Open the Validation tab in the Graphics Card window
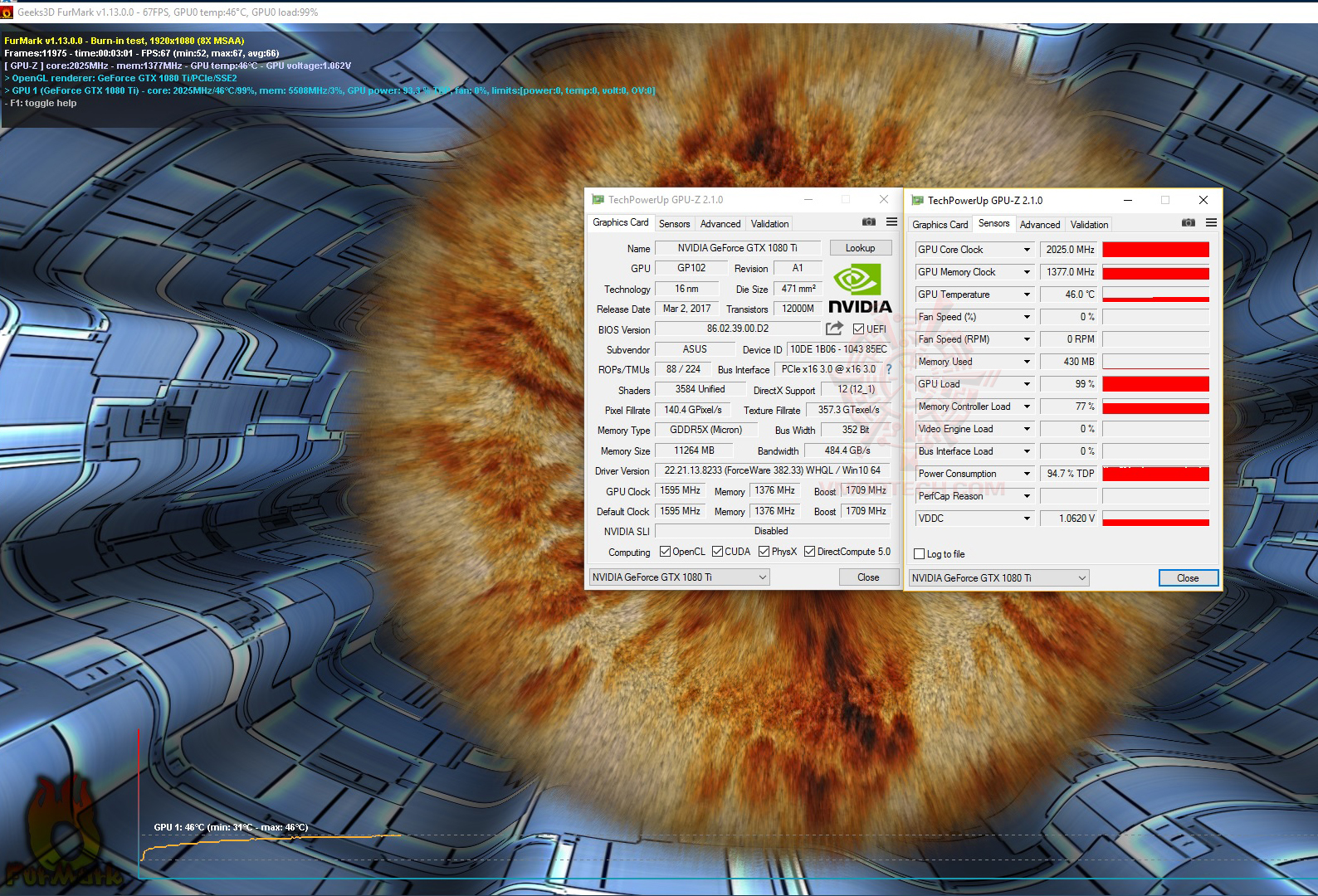1318x896 pixels. tap(770, 224)
